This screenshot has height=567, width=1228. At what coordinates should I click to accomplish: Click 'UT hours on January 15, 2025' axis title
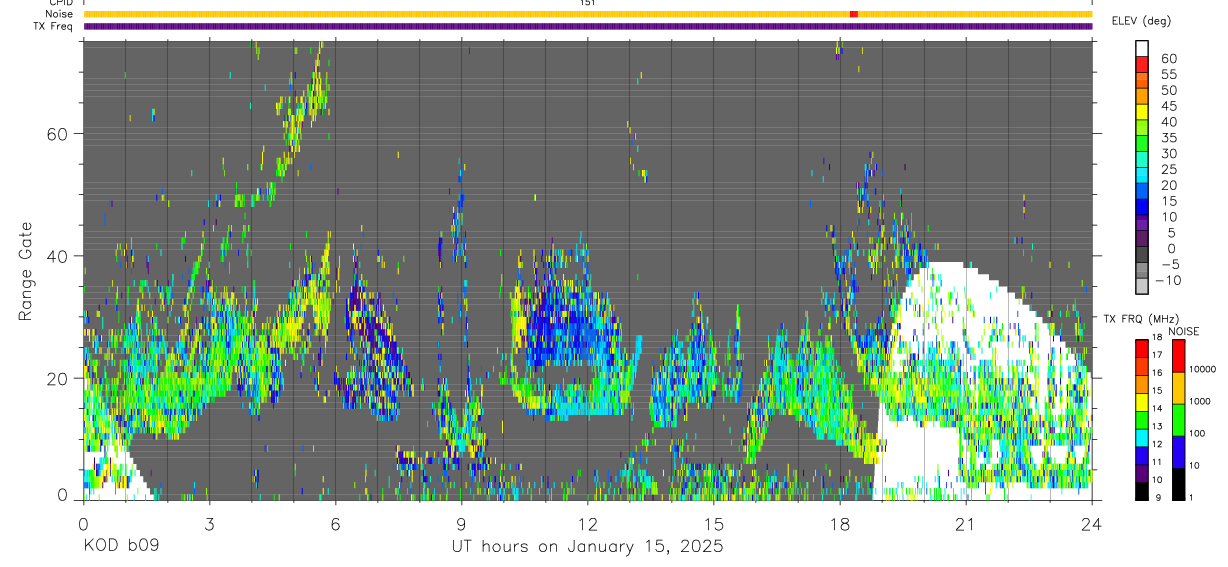tap(586, 547)
